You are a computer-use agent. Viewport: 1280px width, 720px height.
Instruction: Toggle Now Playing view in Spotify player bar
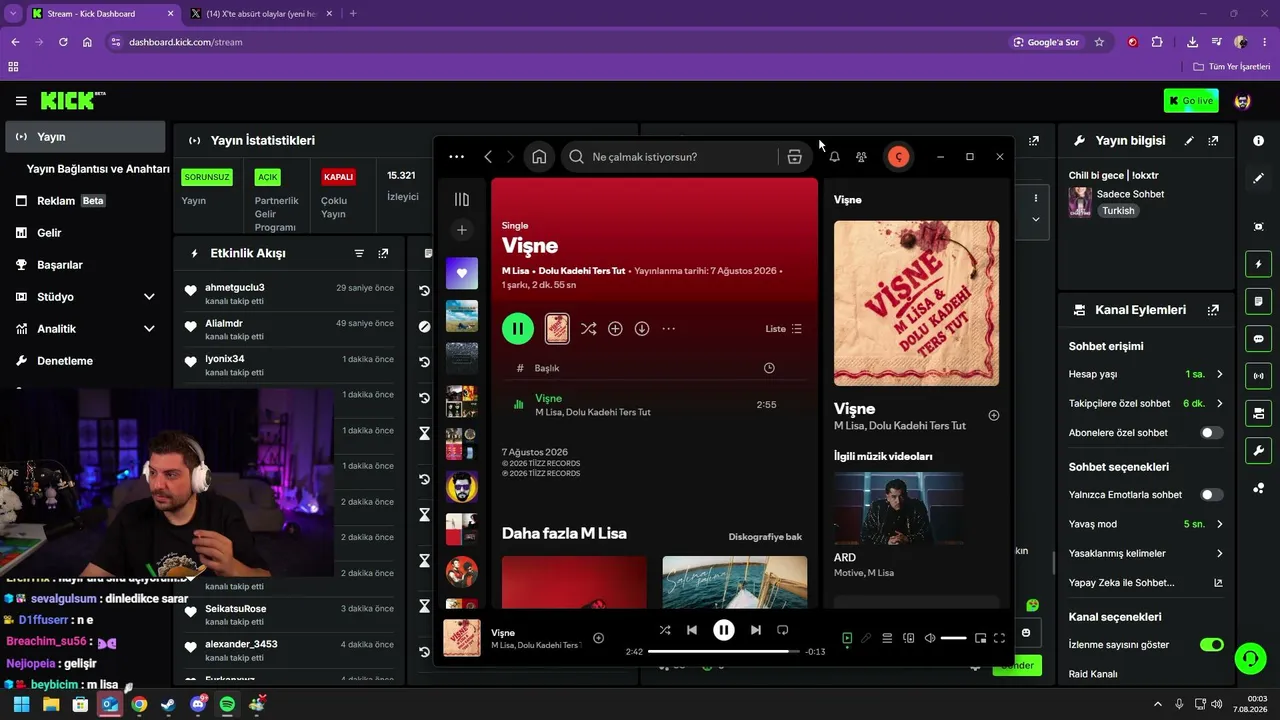point(847,638)
